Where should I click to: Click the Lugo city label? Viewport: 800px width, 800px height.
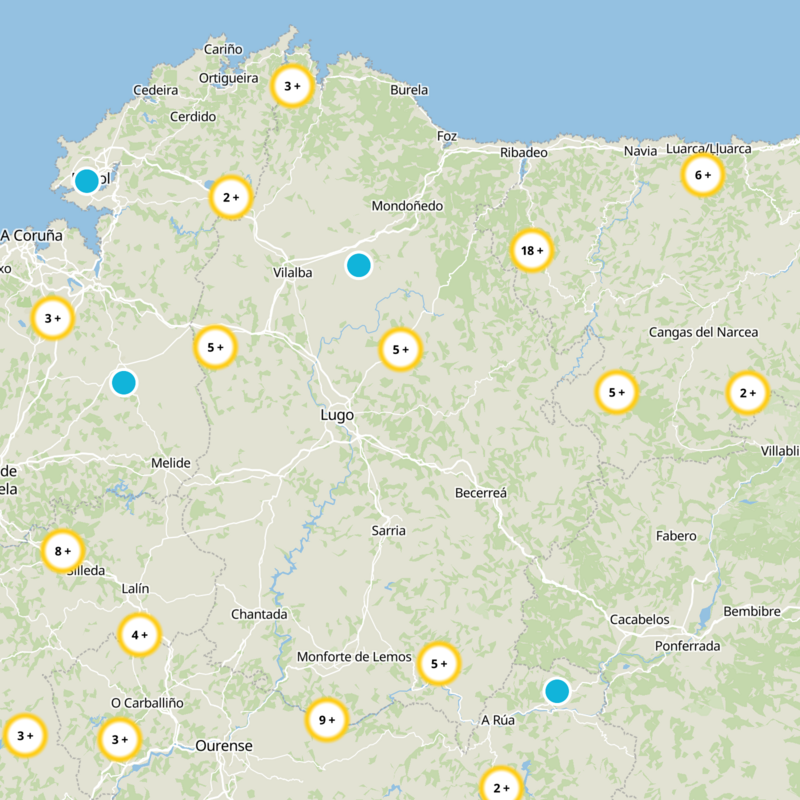[x=337, y=415]
